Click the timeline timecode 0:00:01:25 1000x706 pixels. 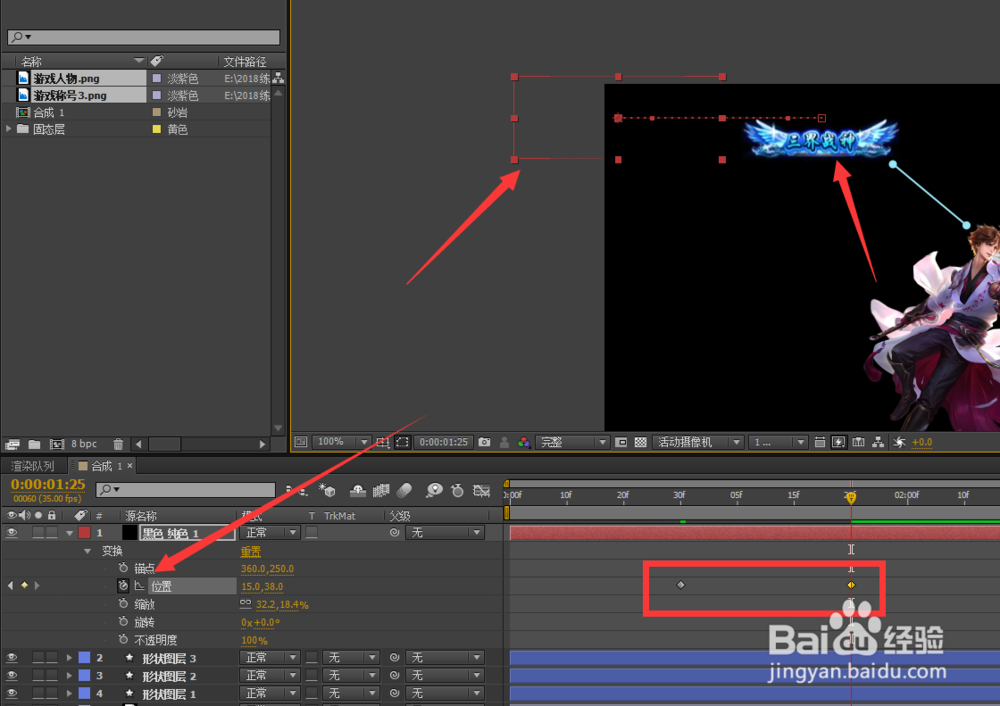coord(48,485)
